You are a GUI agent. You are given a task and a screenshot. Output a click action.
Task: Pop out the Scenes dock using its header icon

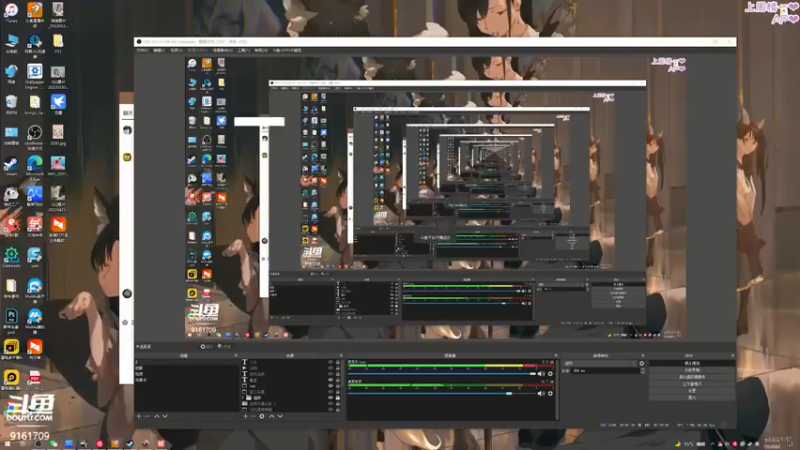click(x=236, y=355)
